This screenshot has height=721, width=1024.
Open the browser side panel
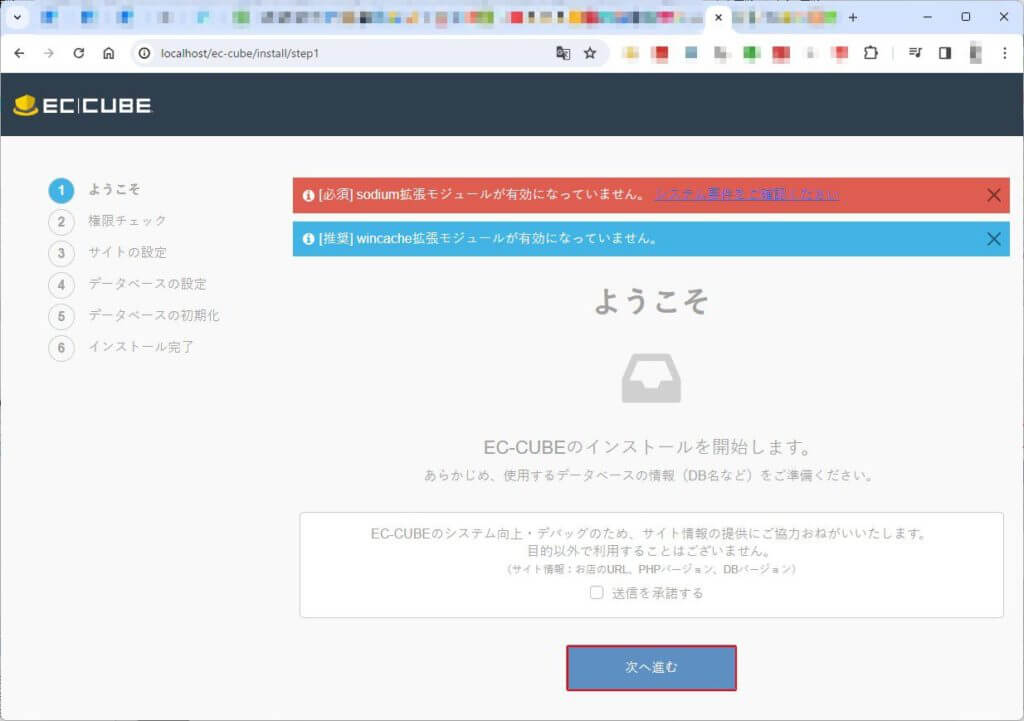click(944, 53)
